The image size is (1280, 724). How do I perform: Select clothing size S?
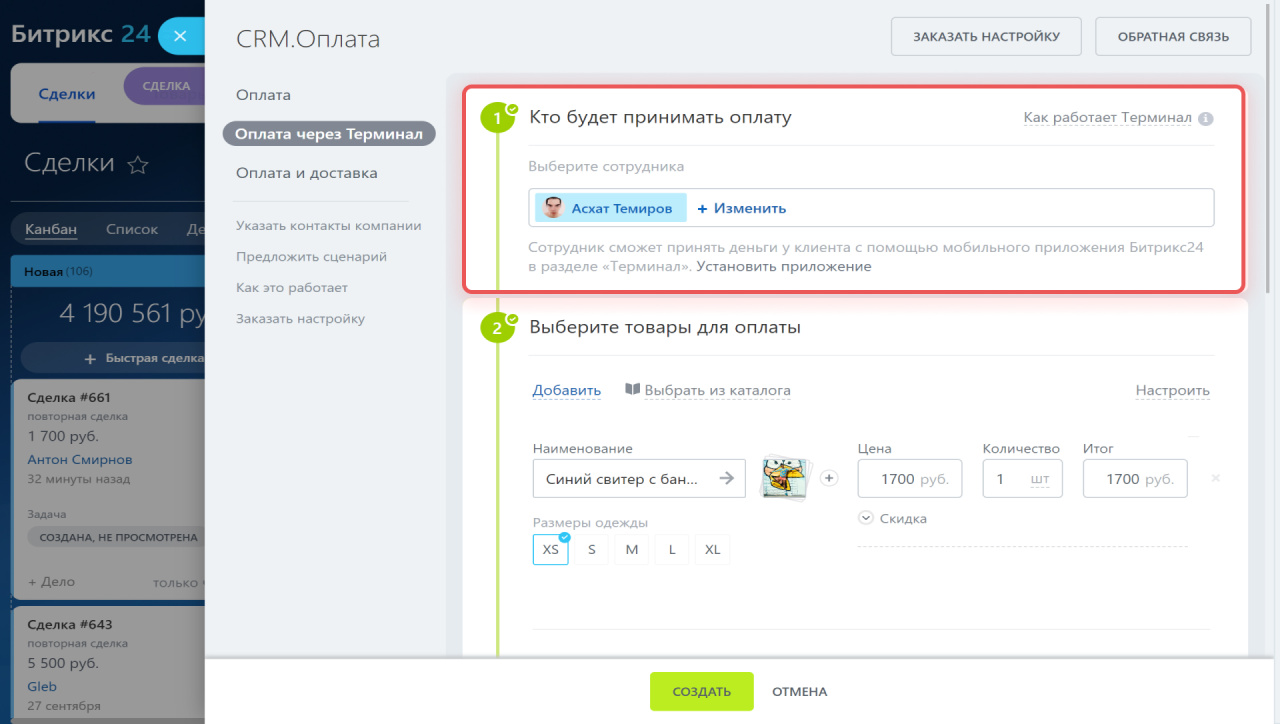592,549
